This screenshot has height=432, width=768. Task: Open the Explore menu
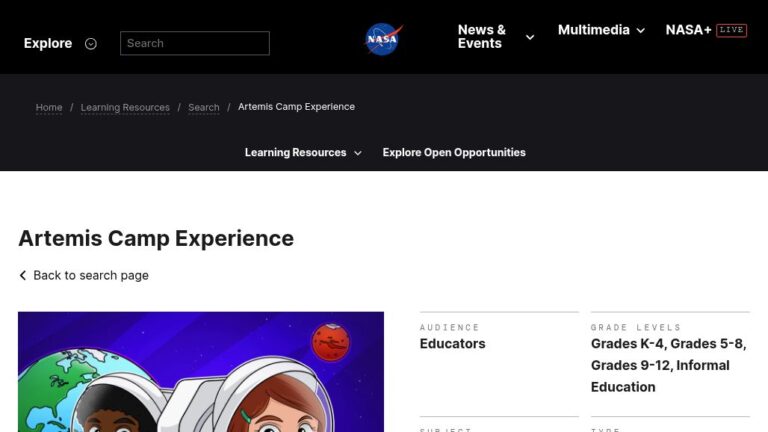pos(48,43)
